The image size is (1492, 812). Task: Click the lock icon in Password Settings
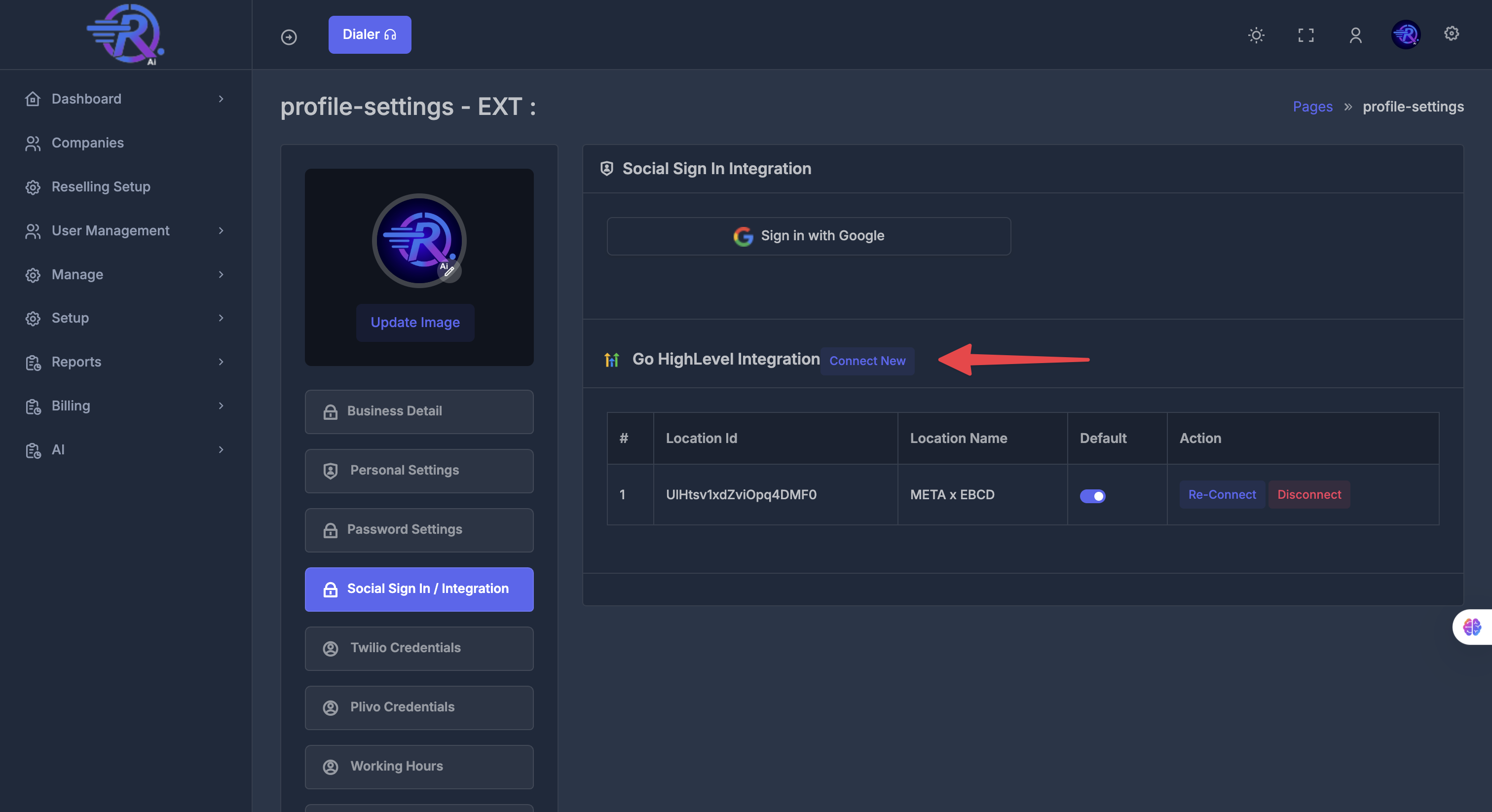[x=330, y=529]
